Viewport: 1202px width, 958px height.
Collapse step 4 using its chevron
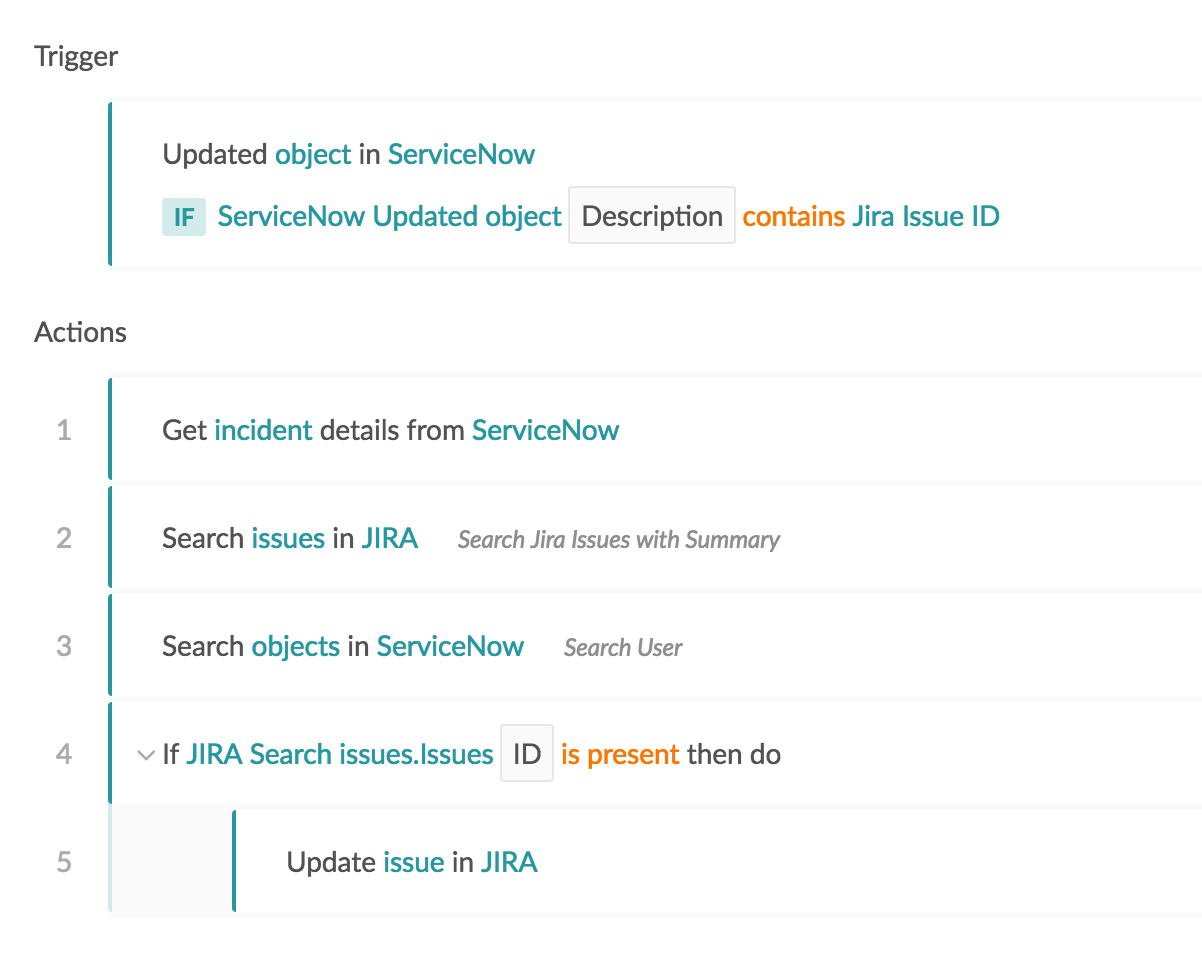coord(145,755)
